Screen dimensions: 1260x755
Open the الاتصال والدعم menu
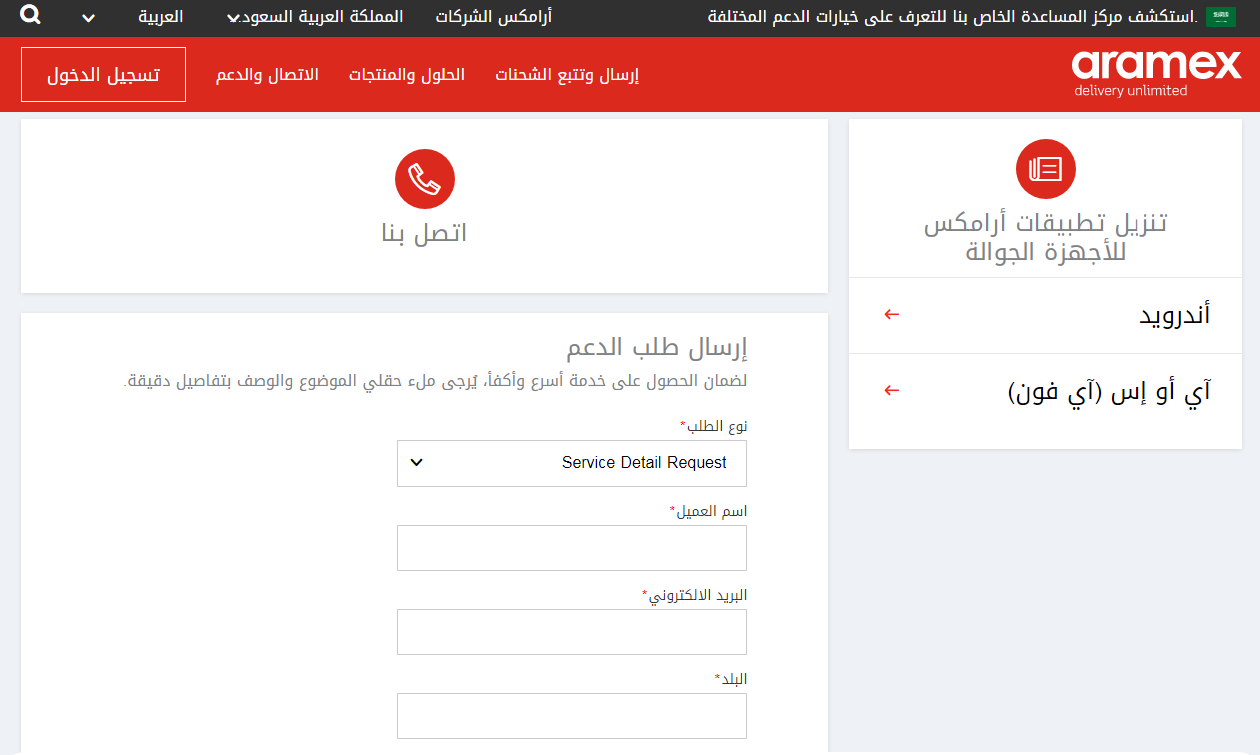click(x=267, y=75)
